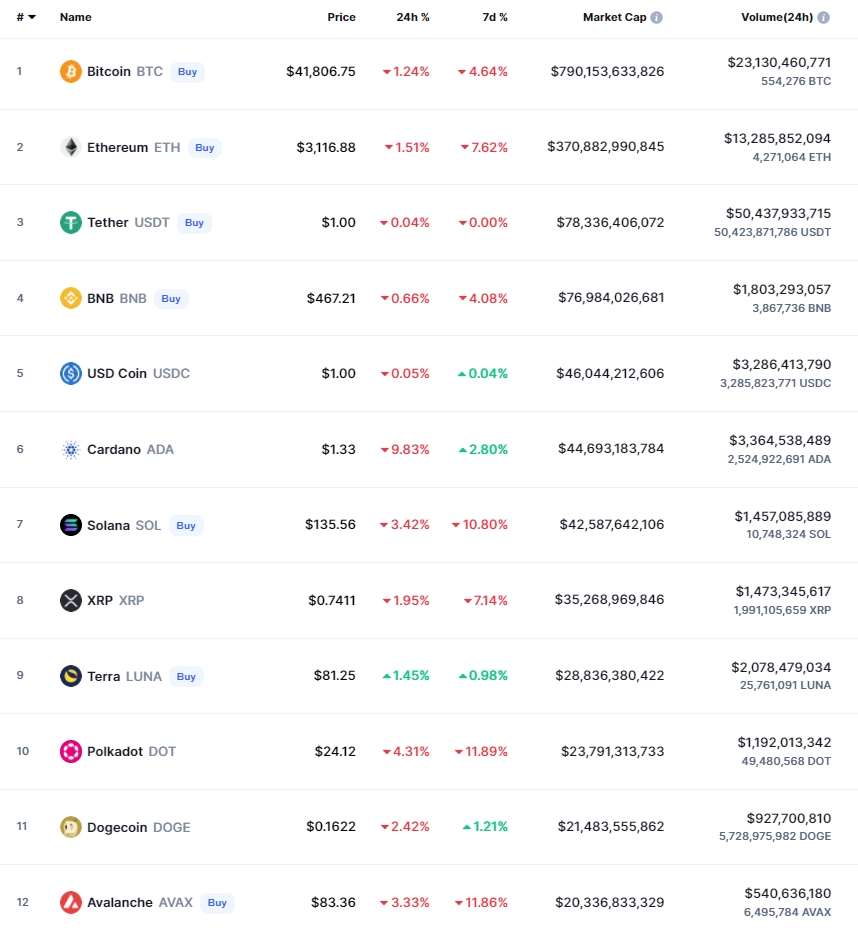The height and width of the screenshot is (933, 858).
Task: Open the Market Cap info tooltip icon
Action: pos(656,17)
